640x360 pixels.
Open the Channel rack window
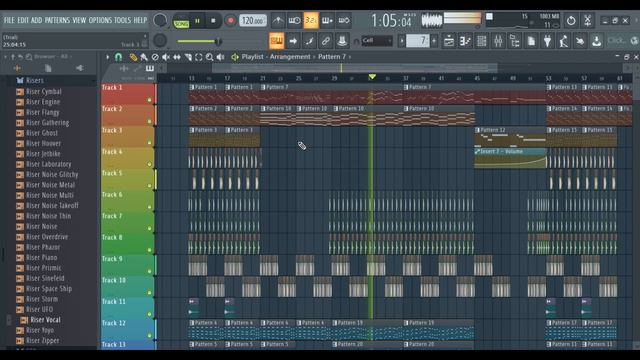tap(482, 41)
